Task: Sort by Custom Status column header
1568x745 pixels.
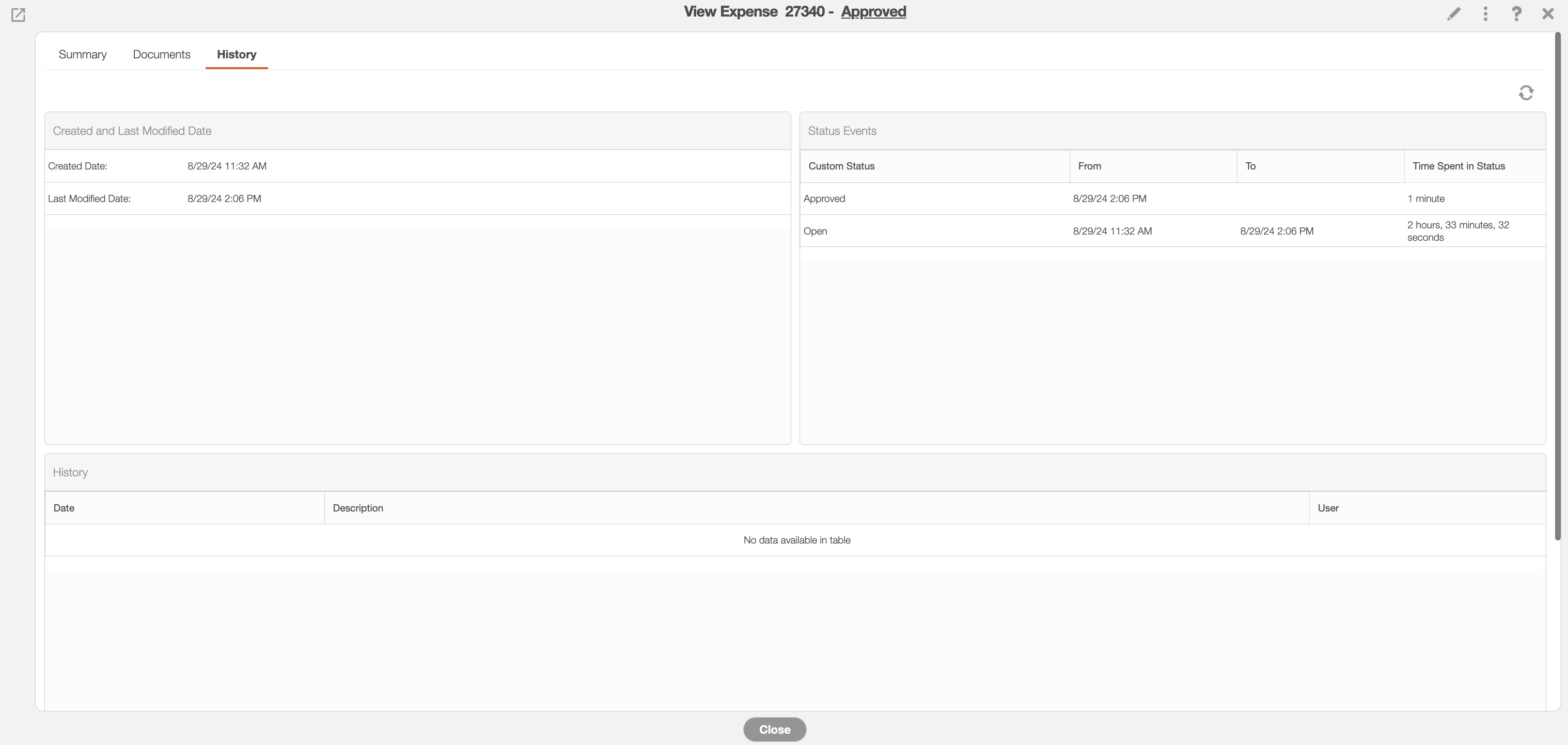Action: pyautogui.click(x=841, y=166)
